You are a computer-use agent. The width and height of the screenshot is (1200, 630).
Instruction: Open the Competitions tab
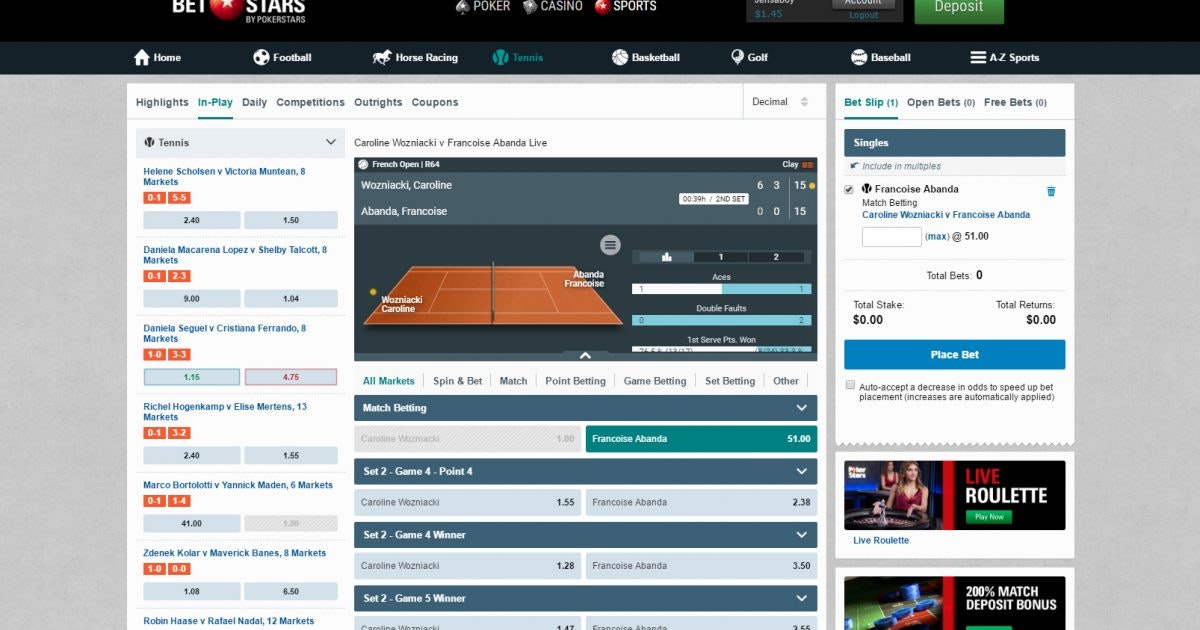tap(310, 102)
